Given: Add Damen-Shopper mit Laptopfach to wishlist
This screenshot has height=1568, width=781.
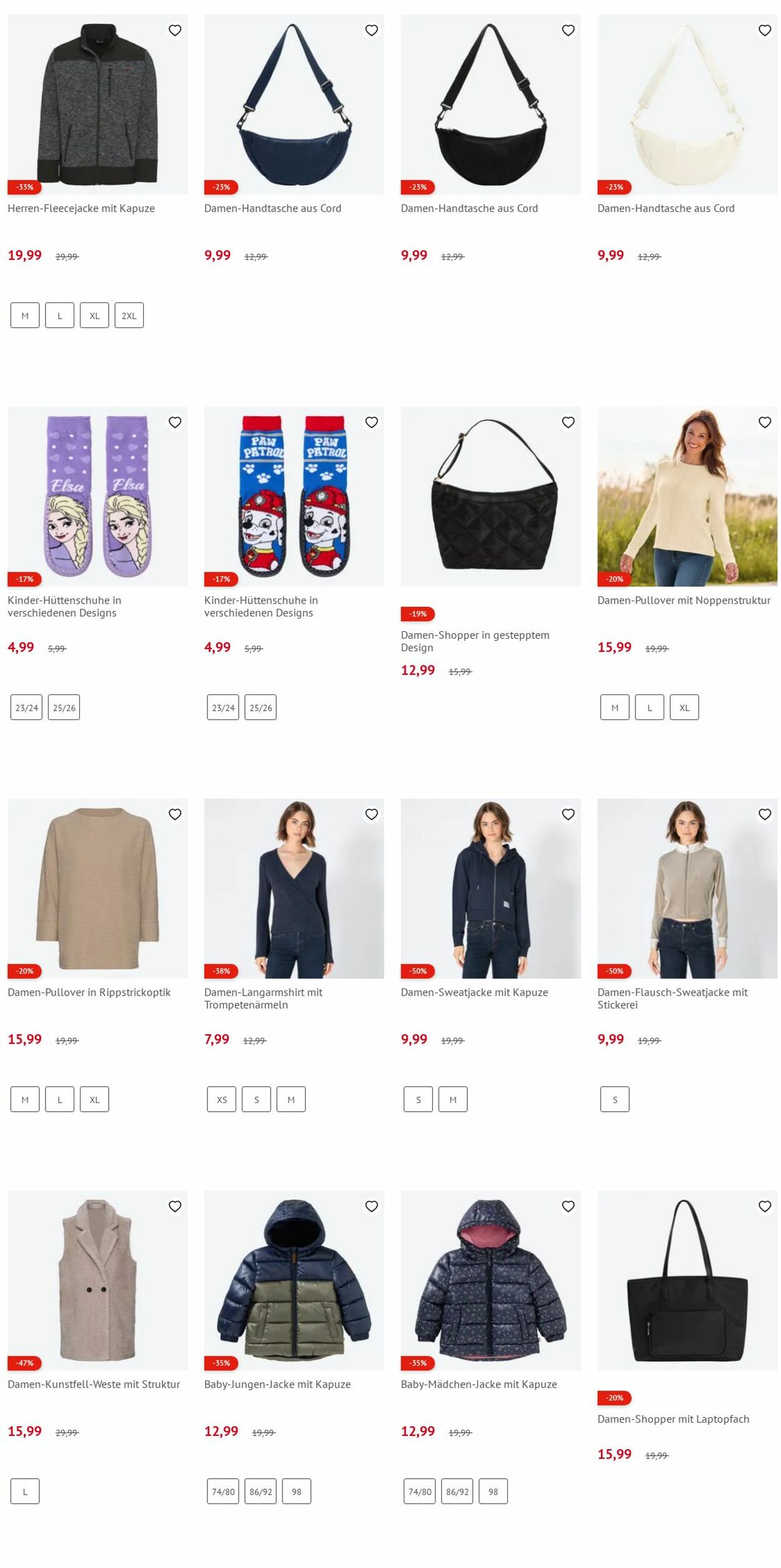Looking at the screenshot, I should coord(765,1206).
